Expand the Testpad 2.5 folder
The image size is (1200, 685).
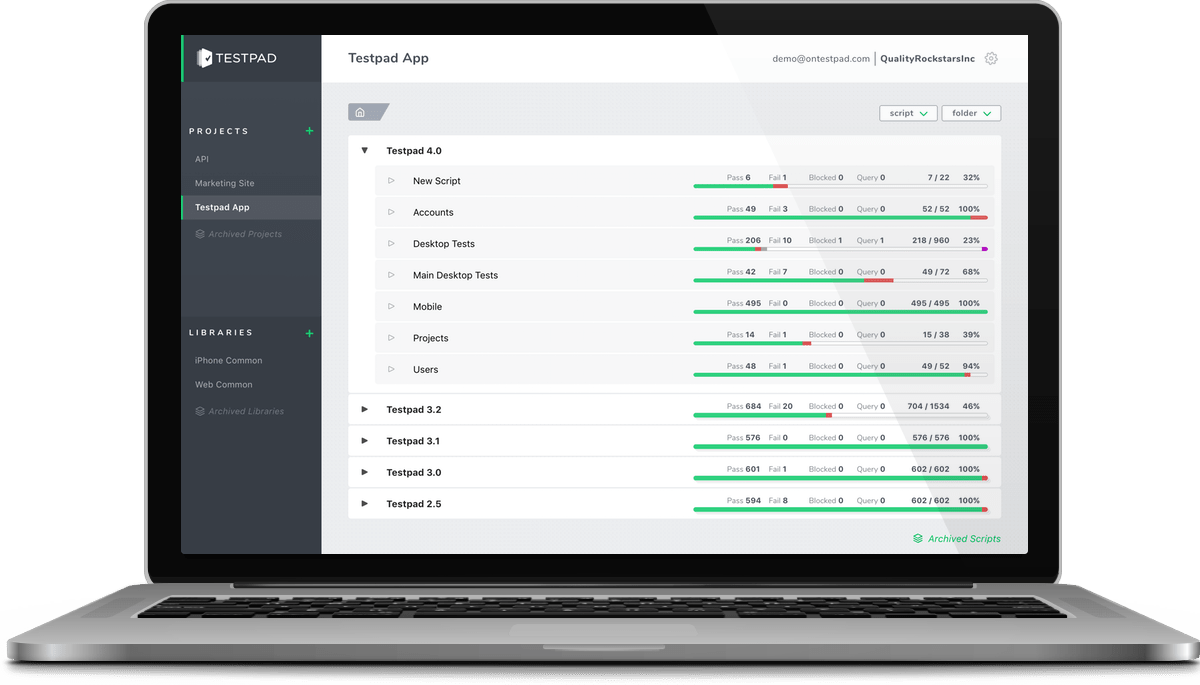point(365,503)
